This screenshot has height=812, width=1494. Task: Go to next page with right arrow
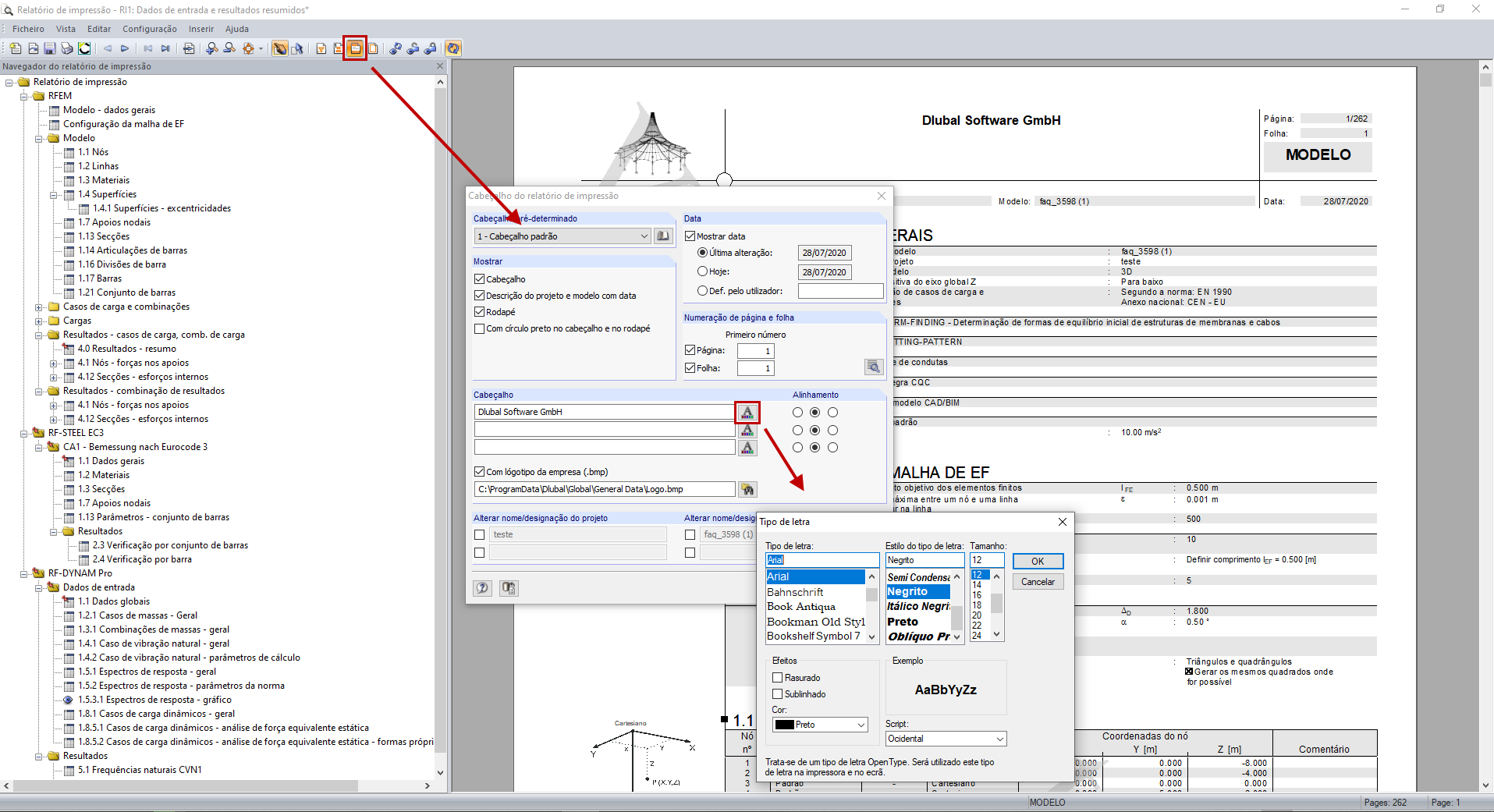(x=125, y=48)
